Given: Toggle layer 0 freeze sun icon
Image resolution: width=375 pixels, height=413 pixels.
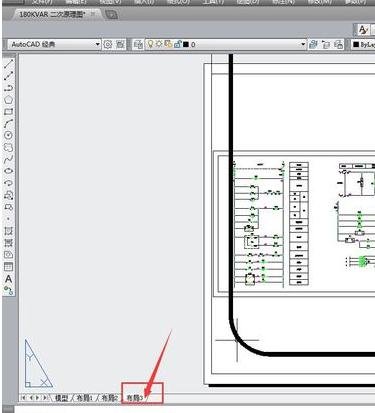Looking at the screenshot, I should click(x=159, y=44).
